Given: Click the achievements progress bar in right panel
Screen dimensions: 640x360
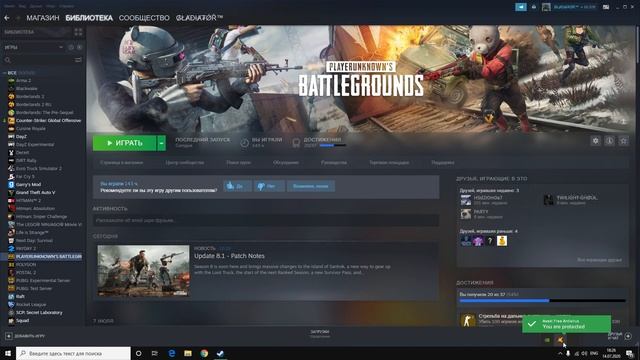Looking at the screenshot, I should point(542,301).
